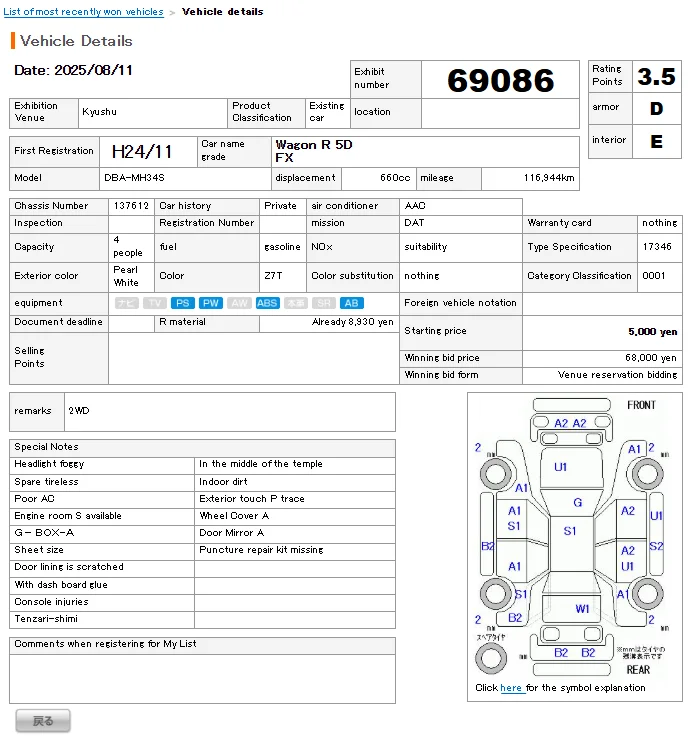The image size is (688, 747).
Task: Click the greyed-out AW alloy wheel badge
Action: tap(239, 303)
